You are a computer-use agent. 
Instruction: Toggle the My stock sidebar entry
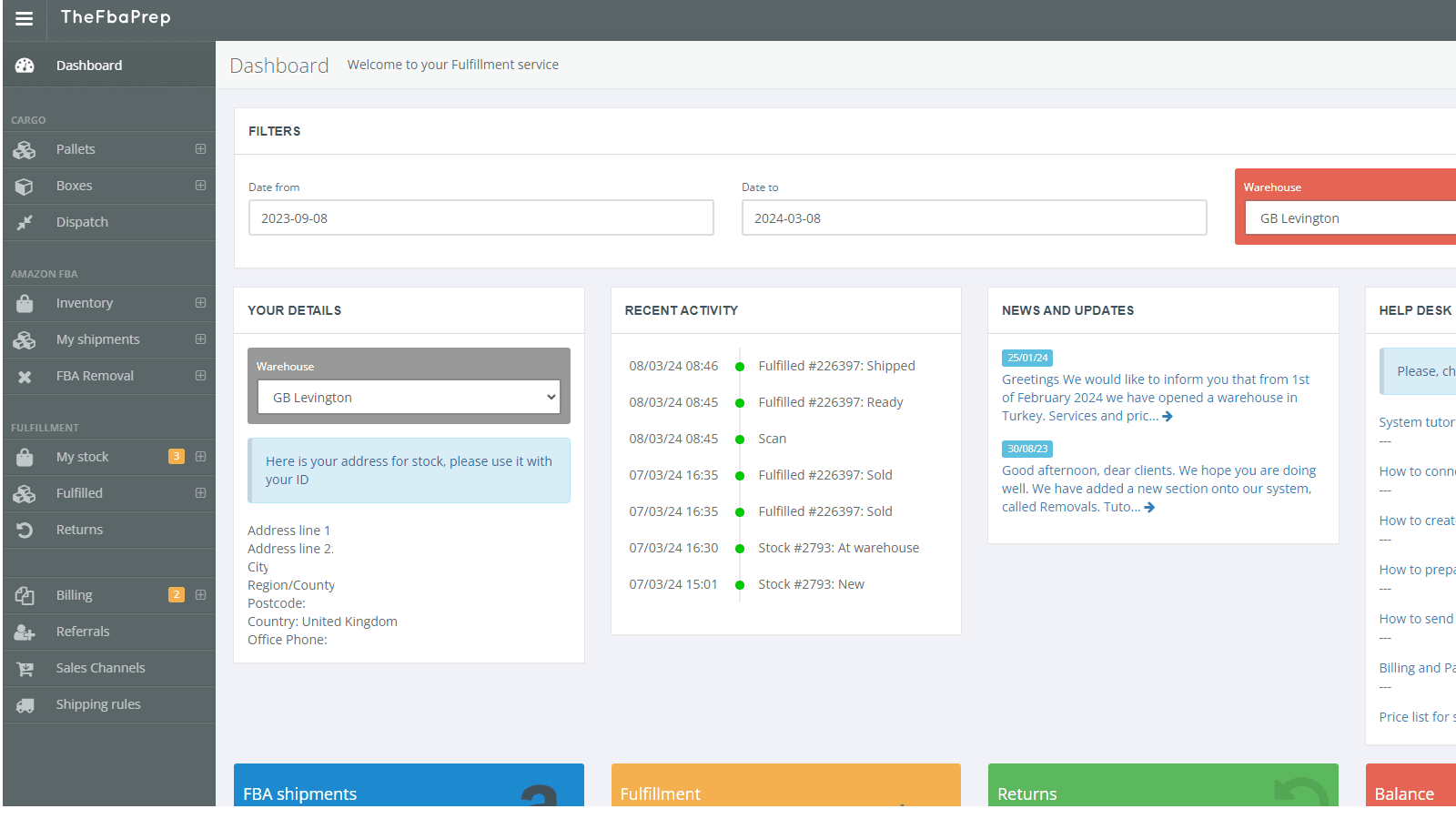(x=82, y=456)
